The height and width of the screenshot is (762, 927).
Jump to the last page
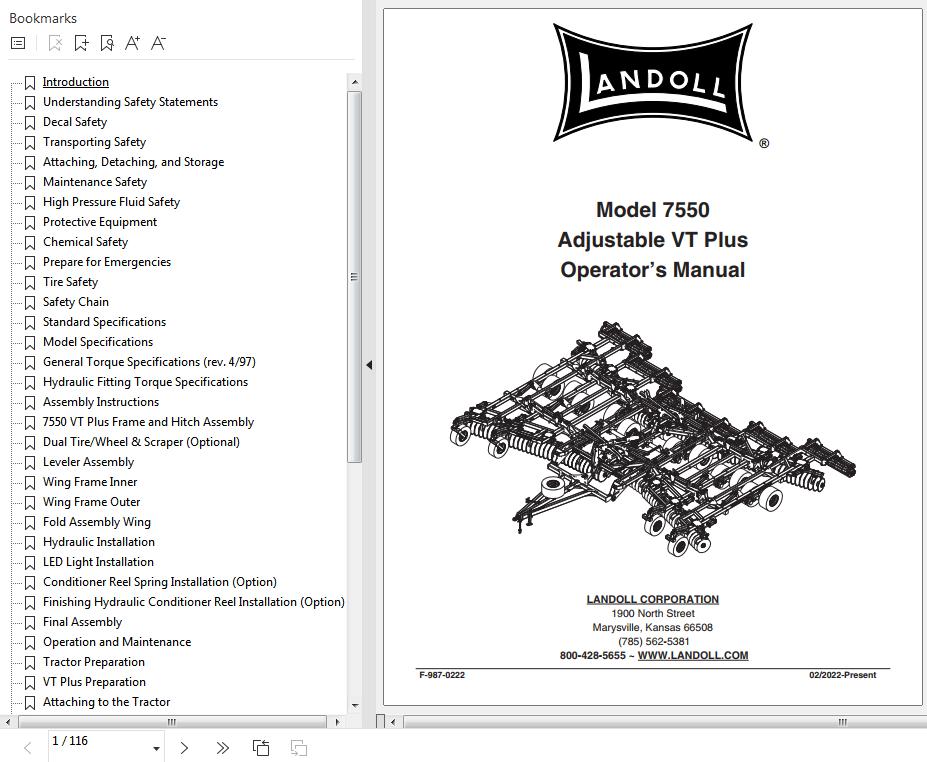coord(222,748)
